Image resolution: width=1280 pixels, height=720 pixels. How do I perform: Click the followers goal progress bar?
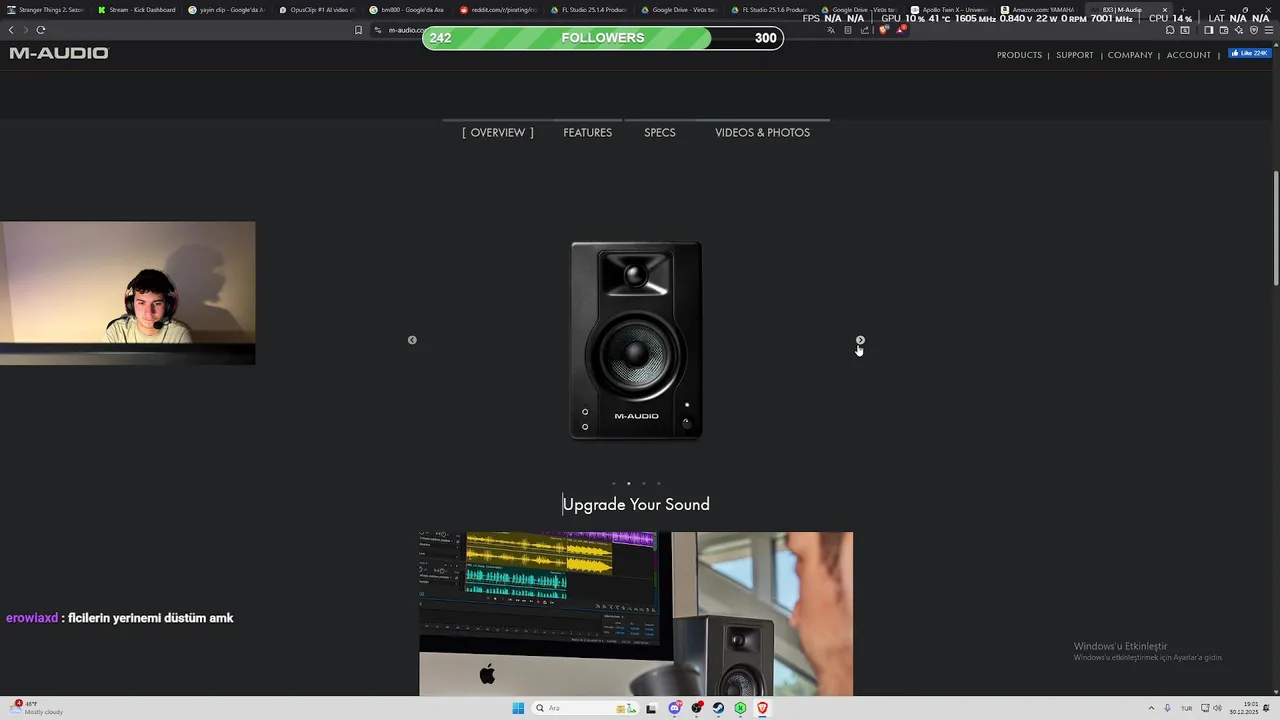coord(603,38)
